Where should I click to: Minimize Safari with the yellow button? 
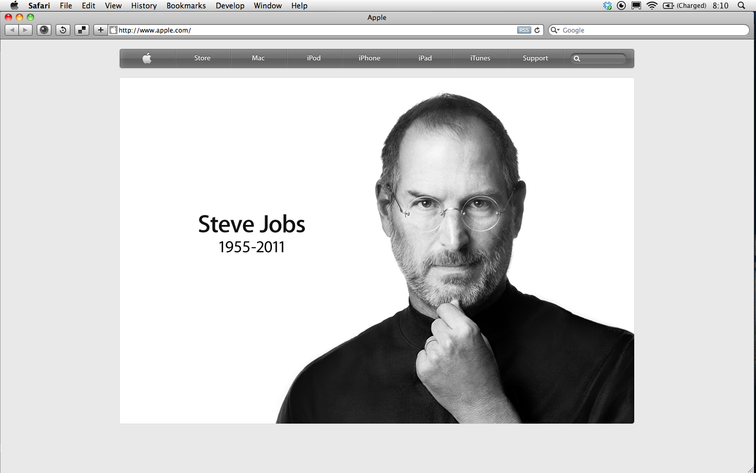(x=19, y=17)
